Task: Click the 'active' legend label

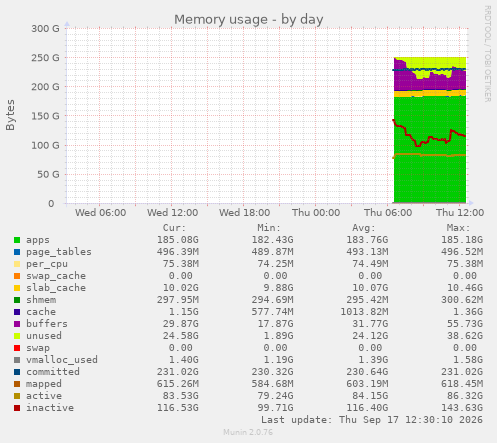Action: tap(44, 396)
